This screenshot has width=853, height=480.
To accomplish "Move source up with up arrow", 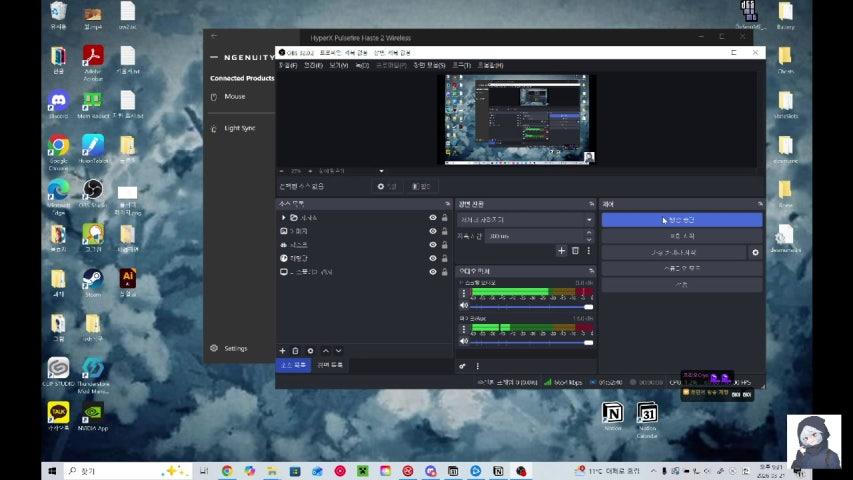I will click(325, 351).
